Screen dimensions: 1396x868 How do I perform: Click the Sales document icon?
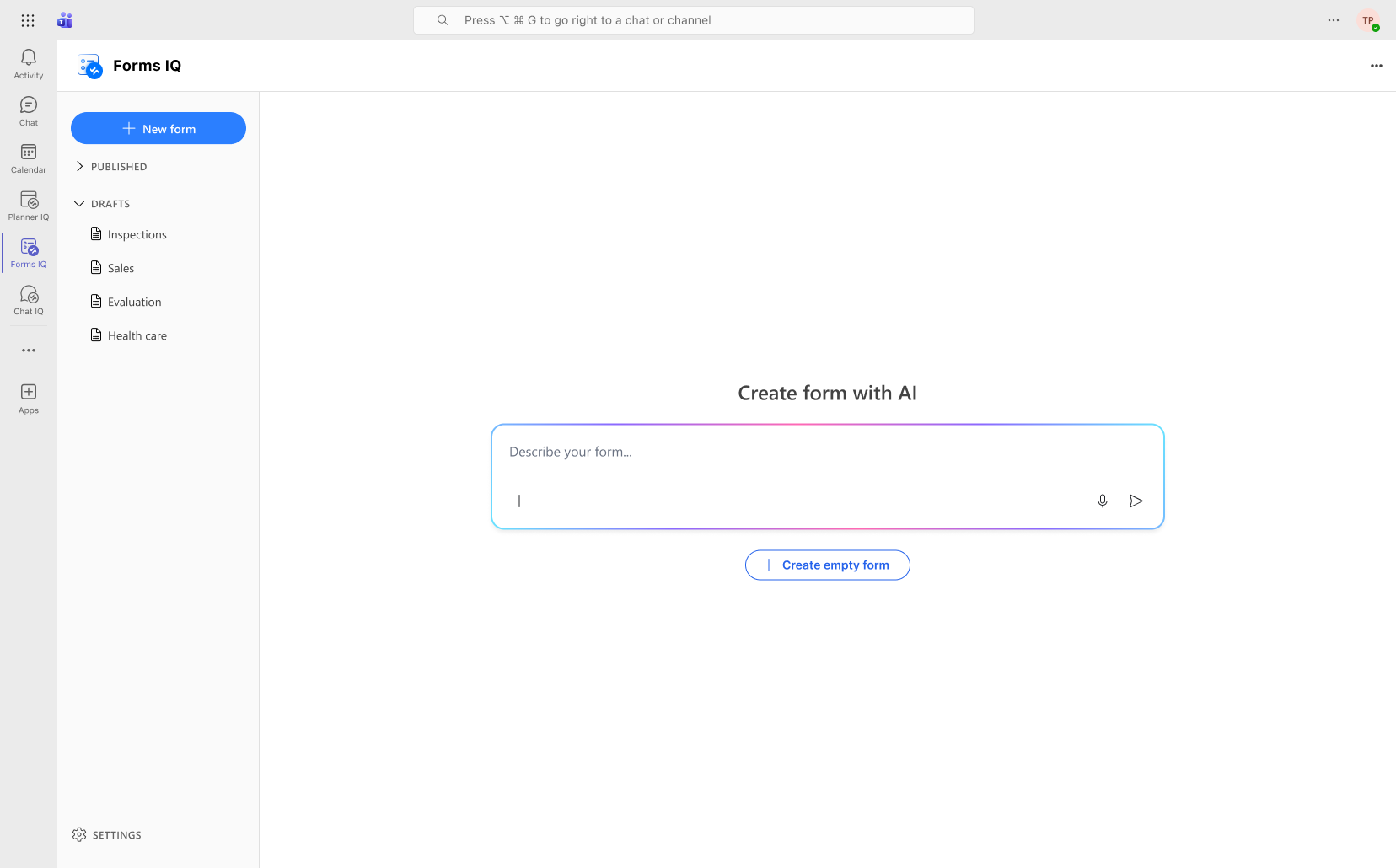click(96, 268)
